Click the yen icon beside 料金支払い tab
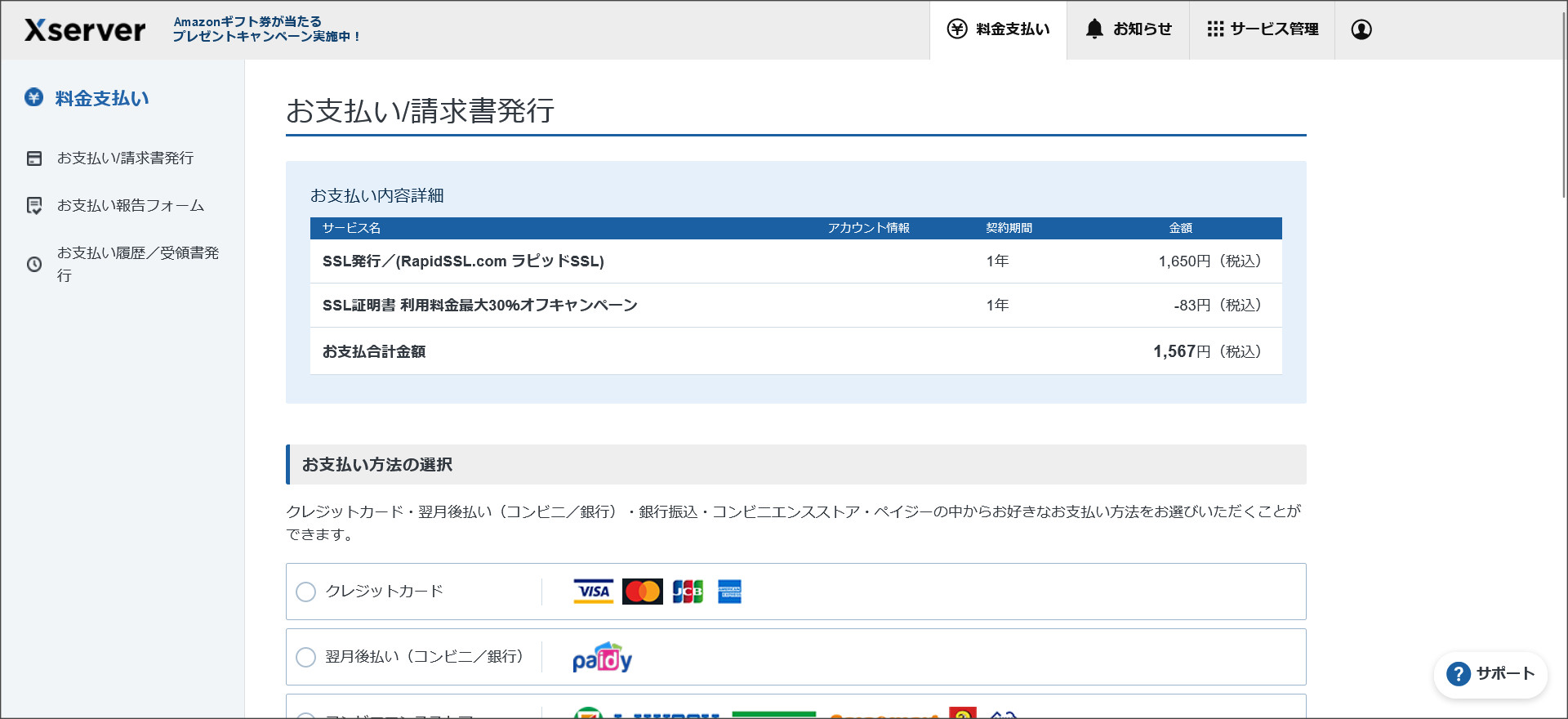The width and height of the screenshot is (1568, 719). click(x=957, y=29)
